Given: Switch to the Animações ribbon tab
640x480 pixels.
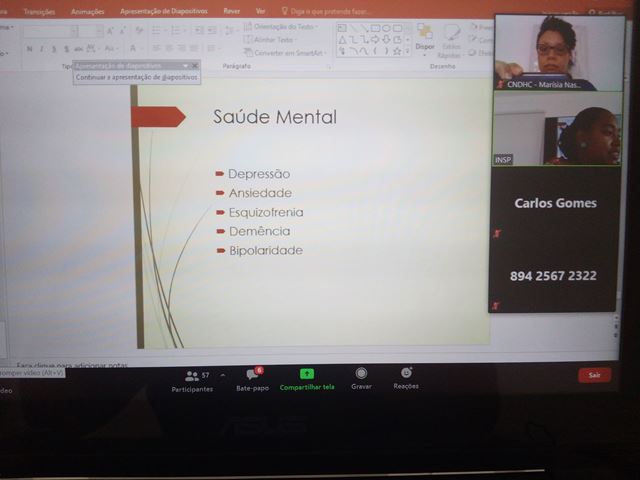Looking at the screenshot, I should (87, 11).
